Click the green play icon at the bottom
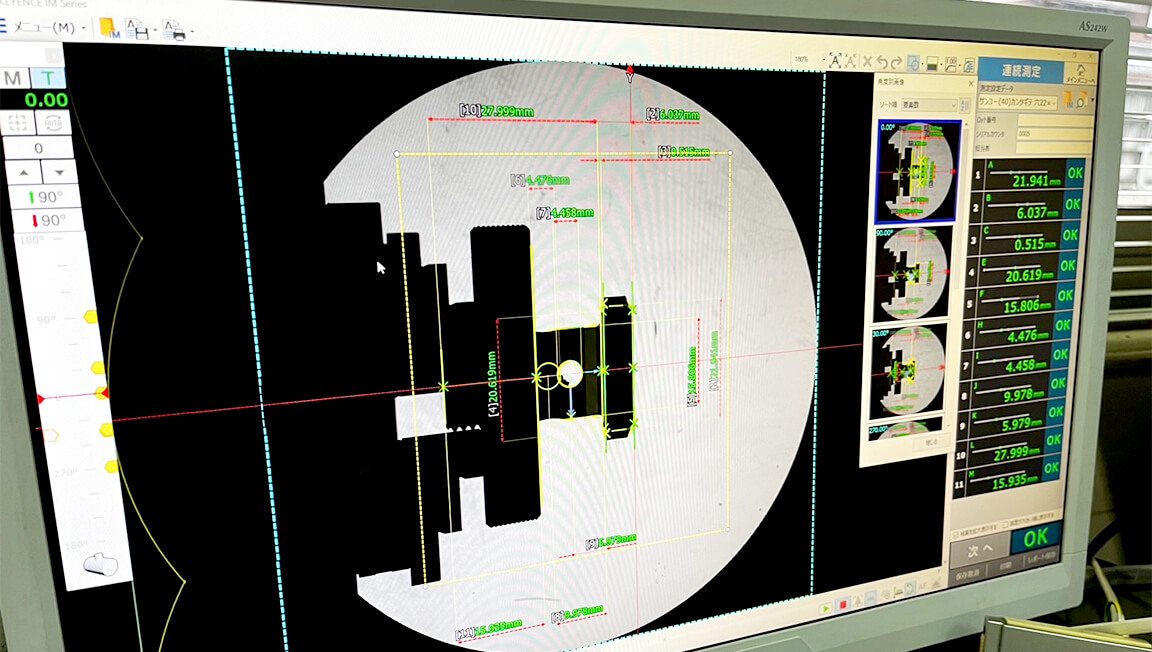The height and width of the screenshot is (652, 1152). tap(826, 607)
